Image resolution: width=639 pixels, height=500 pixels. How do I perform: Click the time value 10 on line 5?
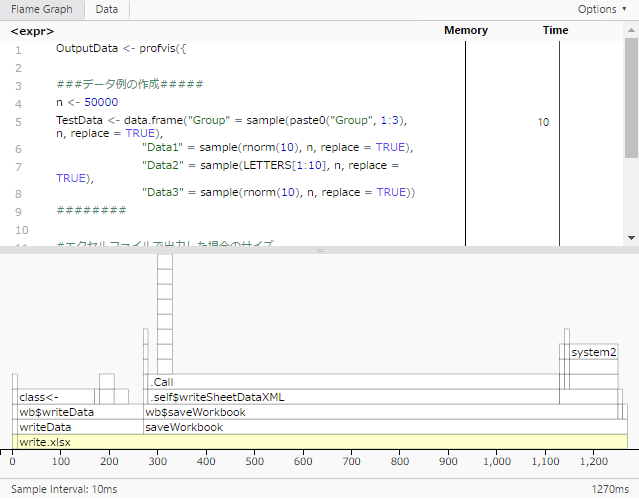tap(543, 122)
